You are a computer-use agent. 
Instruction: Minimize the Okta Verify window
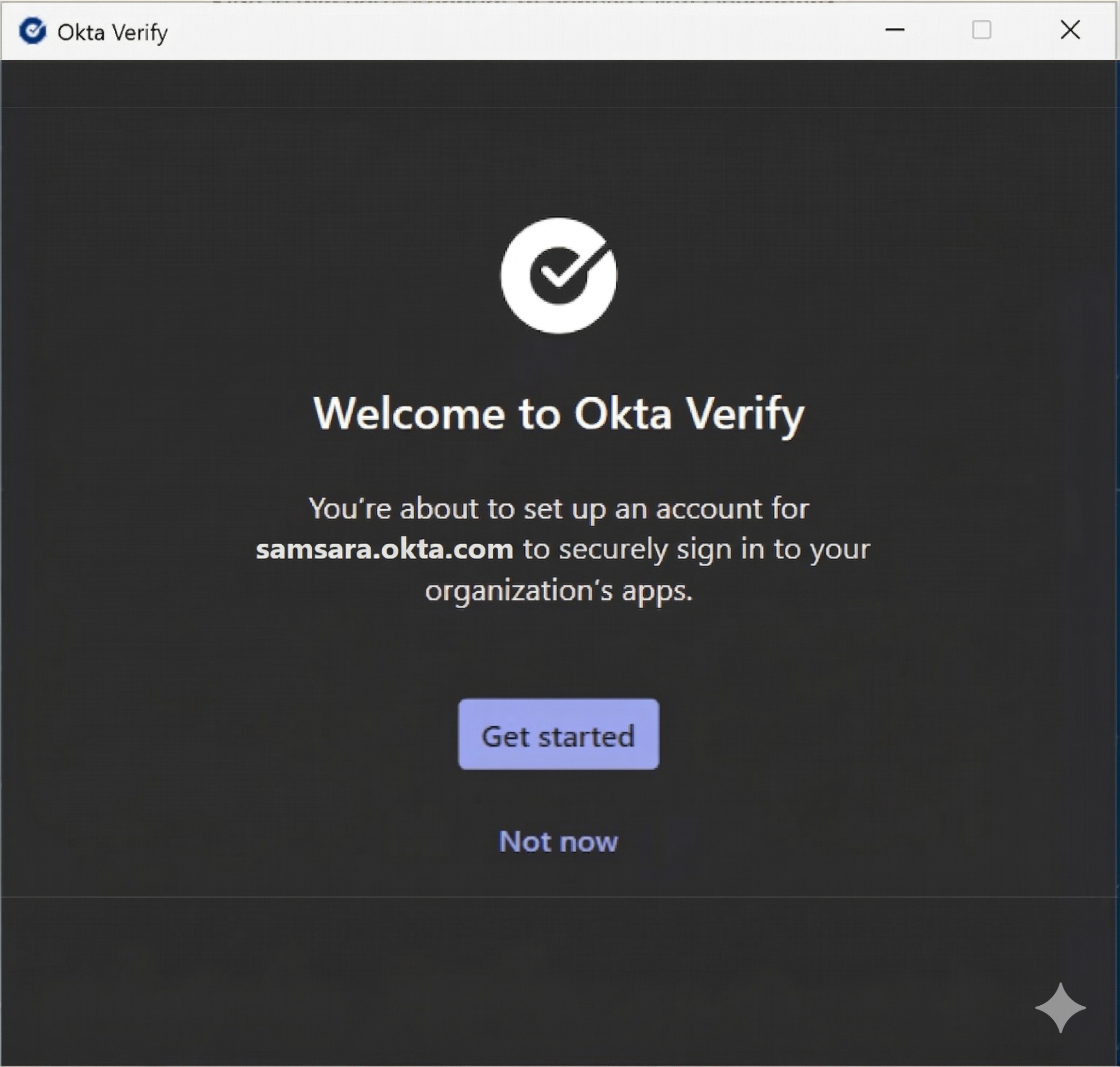(895, 30)
